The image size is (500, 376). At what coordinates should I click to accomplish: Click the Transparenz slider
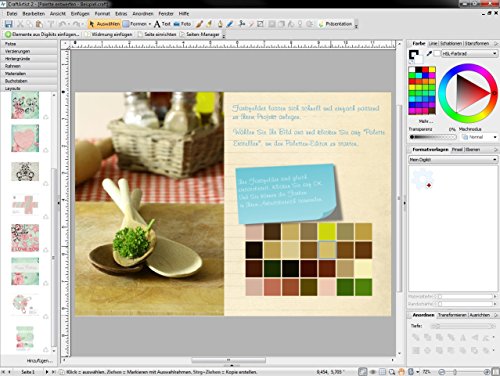pos(433,137)
